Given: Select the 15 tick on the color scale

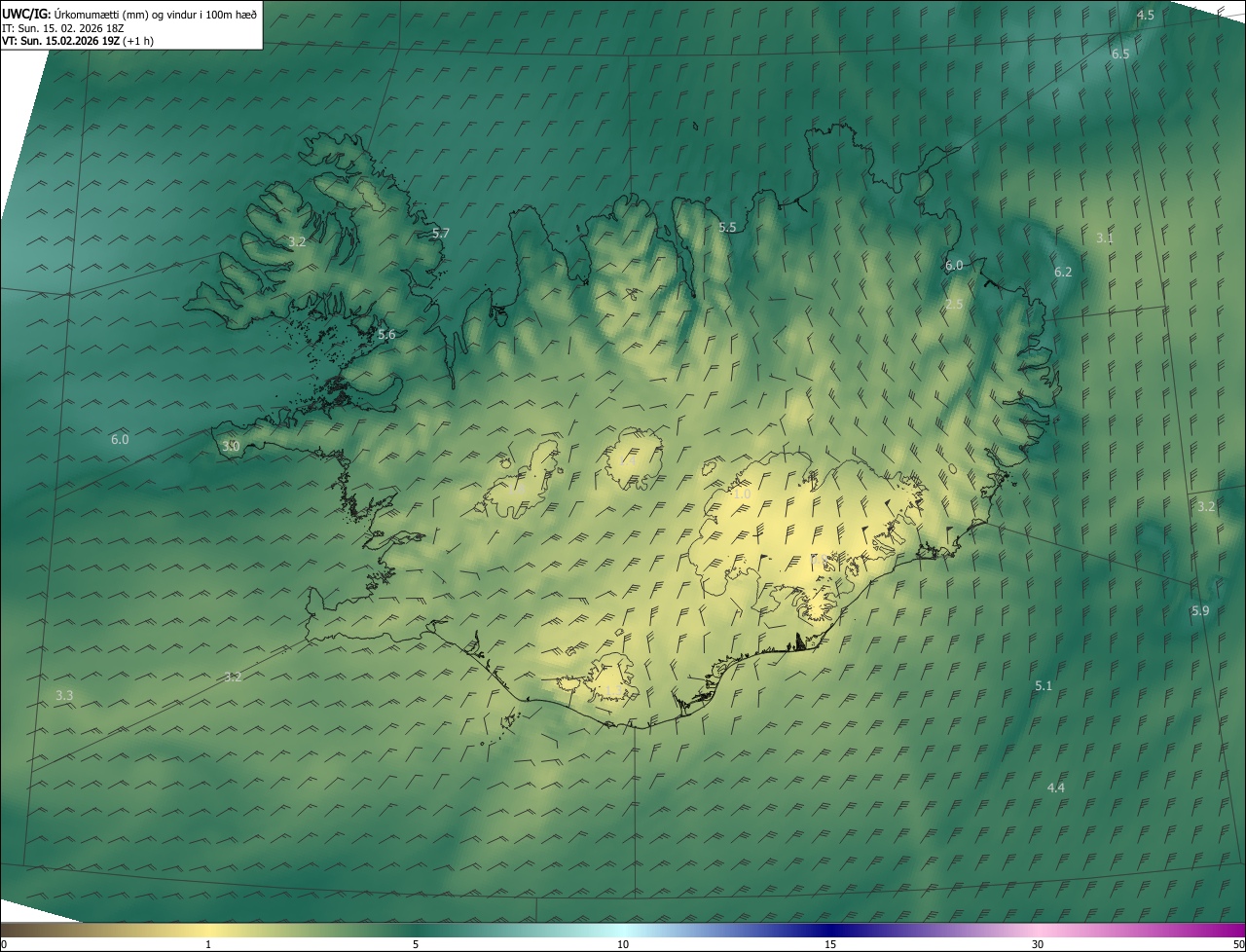Looking at the screenshot, I should point(830,944).
